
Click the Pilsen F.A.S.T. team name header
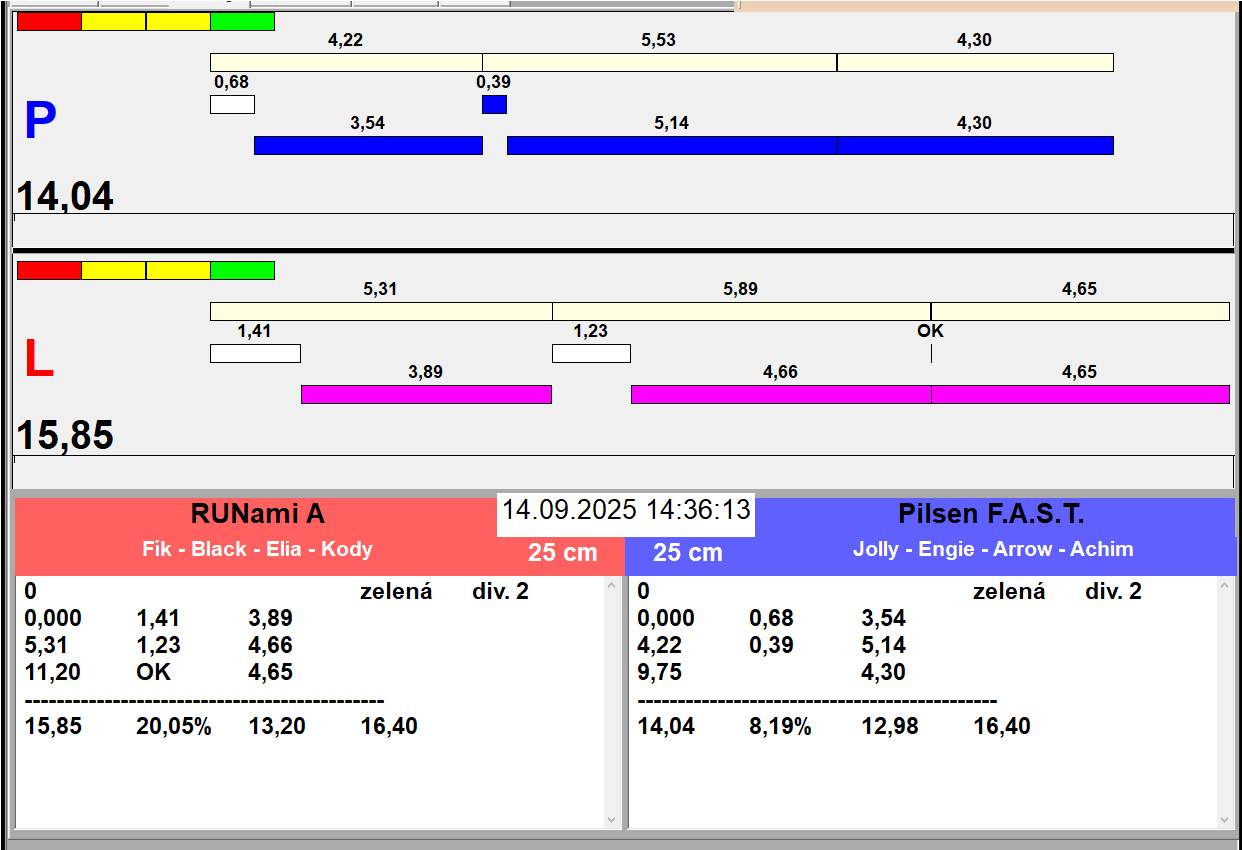point(991,514)
